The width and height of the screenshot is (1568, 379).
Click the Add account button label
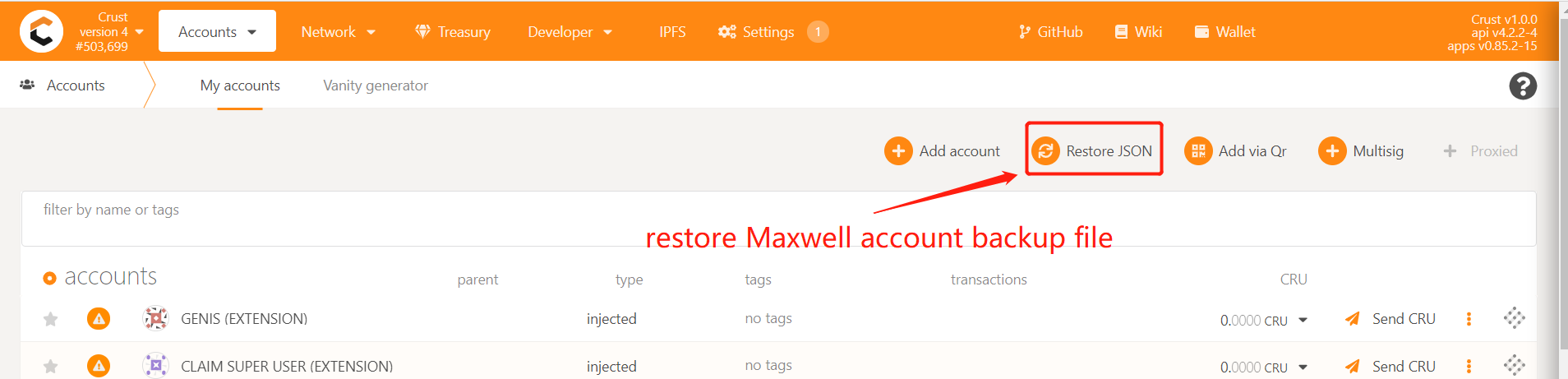pyautogui.click(x=959, y=151)
